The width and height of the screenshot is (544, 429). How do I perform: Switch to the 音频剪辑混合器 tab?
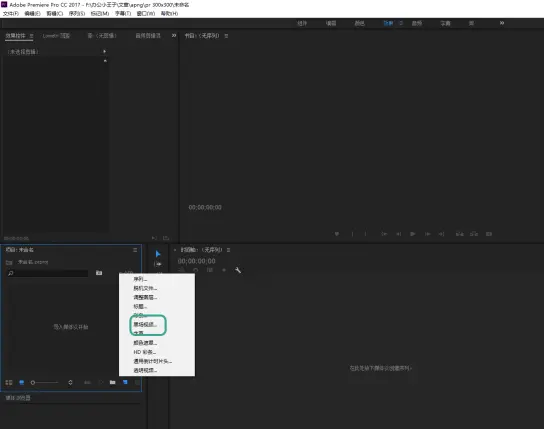(x=148, y=36)
